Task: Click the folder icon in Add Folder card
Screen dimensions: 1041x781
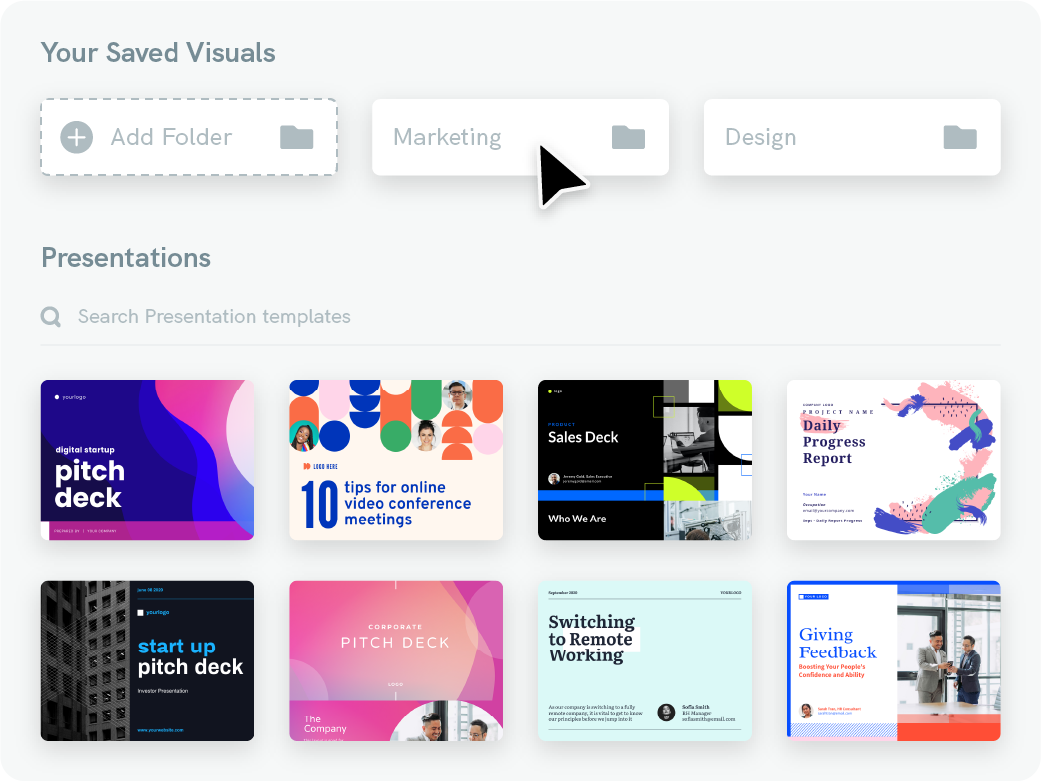Action: (296, 137)
